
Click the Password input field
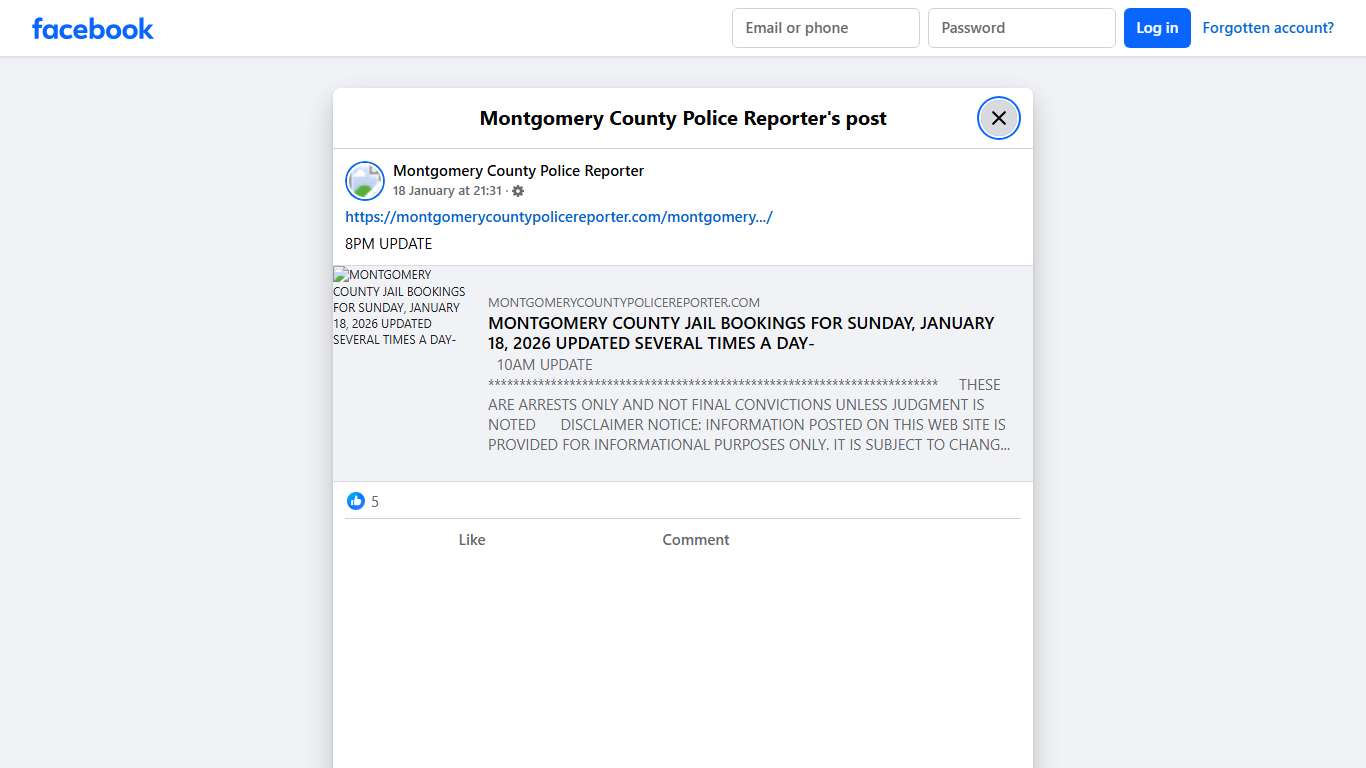tap(1021, 28)
